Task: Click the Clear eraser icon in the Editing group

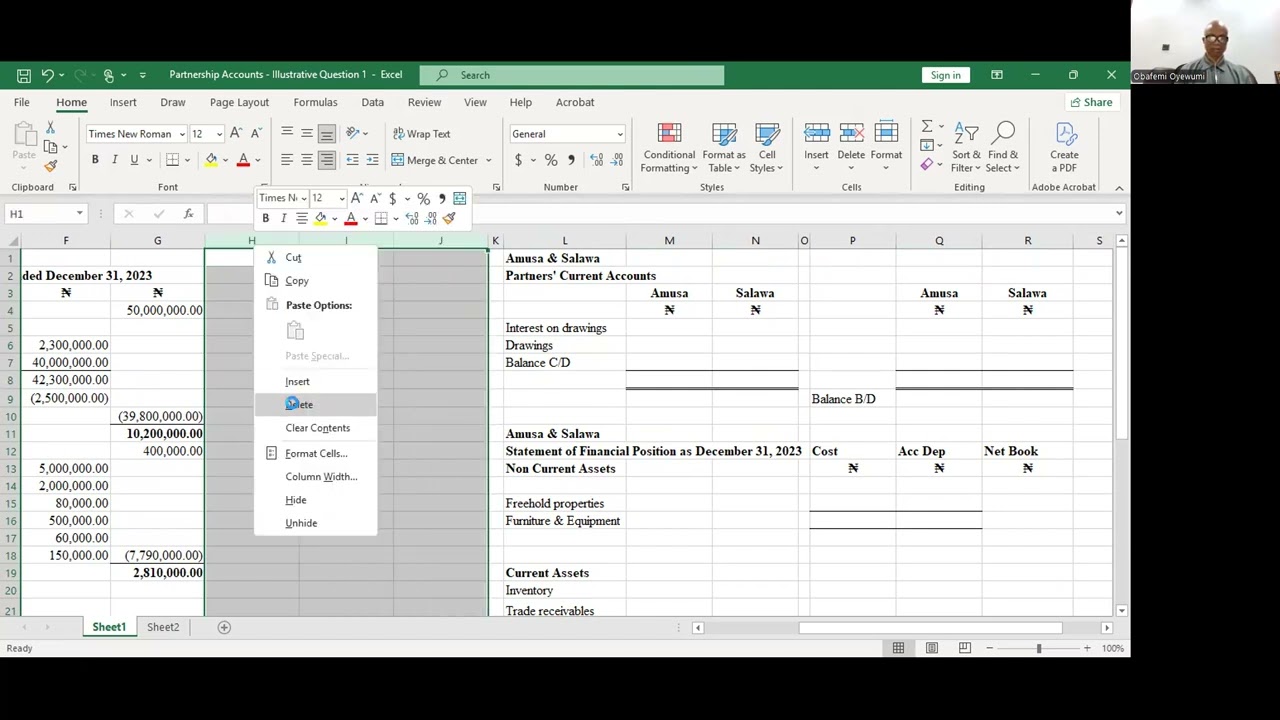Action: click(927, 165)
